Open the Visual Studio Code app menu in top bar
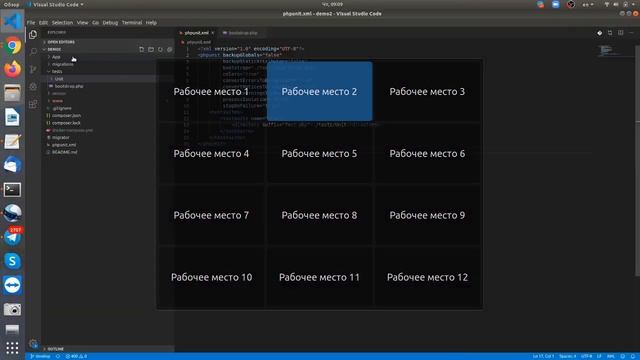Viewport: 640px width, 360px height. pyautogui.click(x=56, y=4)
